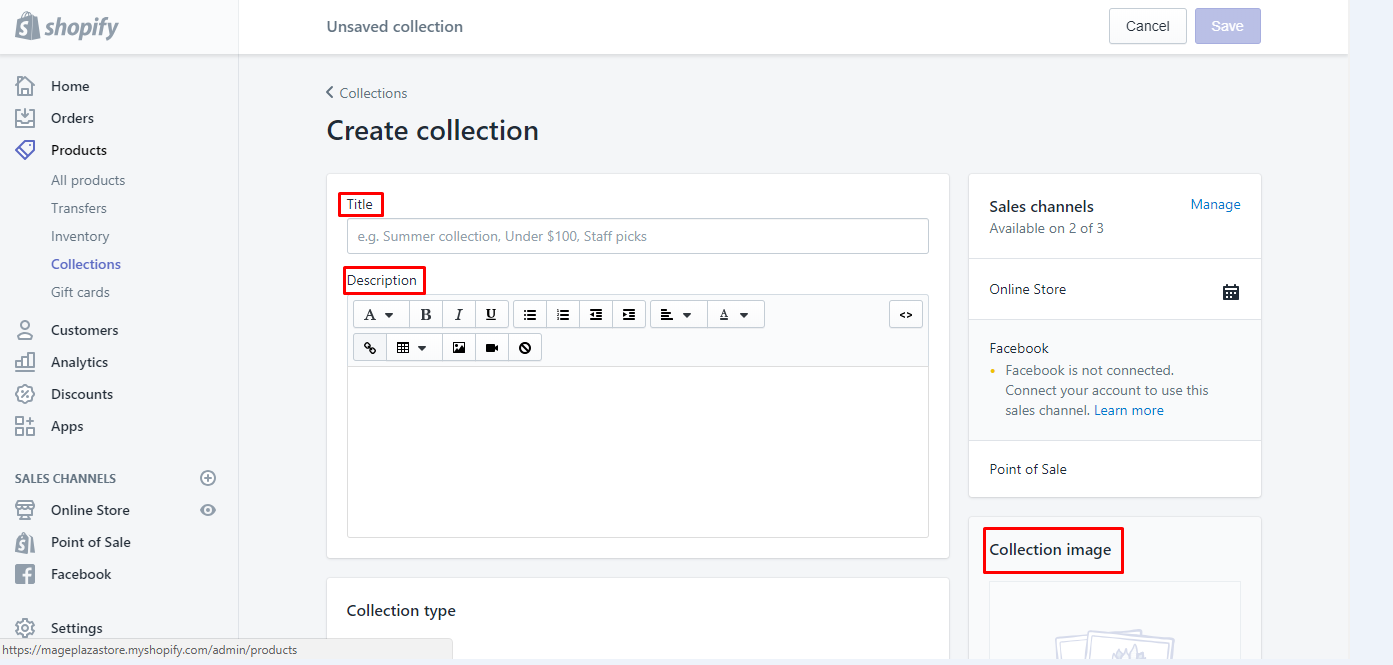This screenshot has width=1393, height=665.
Task: Click inside the Description text area
Action: (x=638, y=451)
